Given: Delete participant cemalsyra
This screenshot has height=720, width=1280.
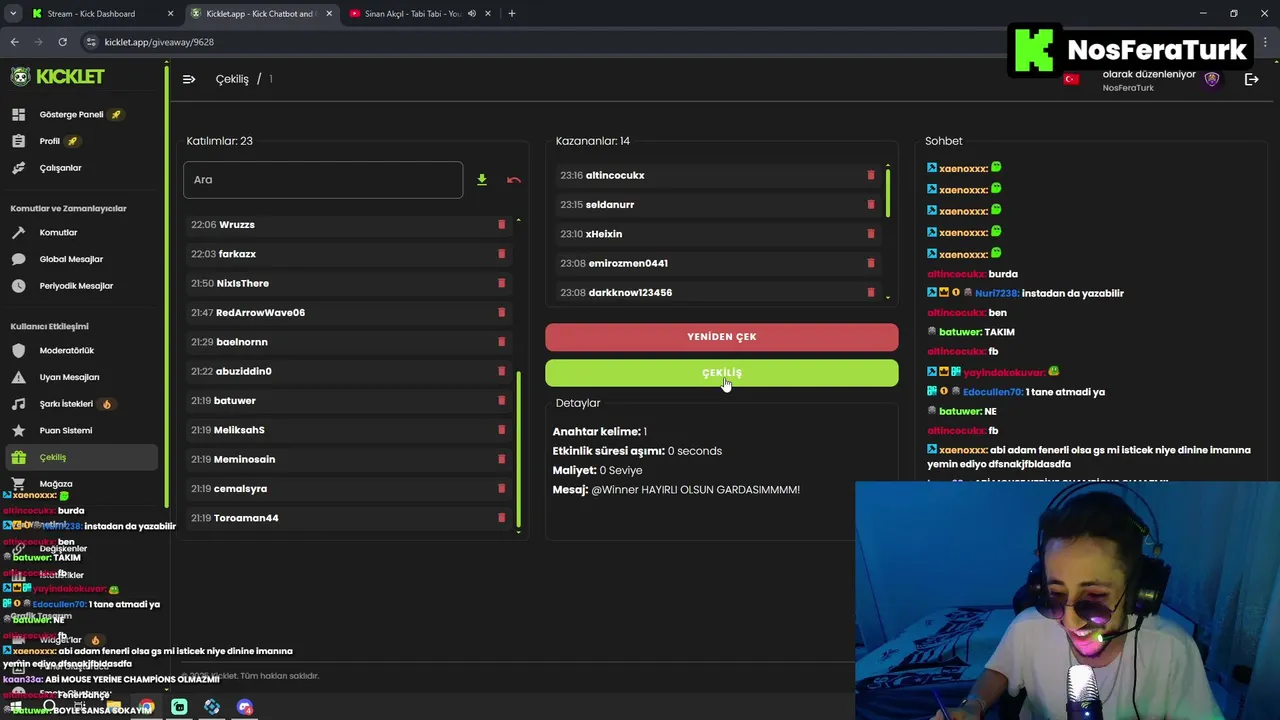Looking at the screenshot, I should click(501, 489).
